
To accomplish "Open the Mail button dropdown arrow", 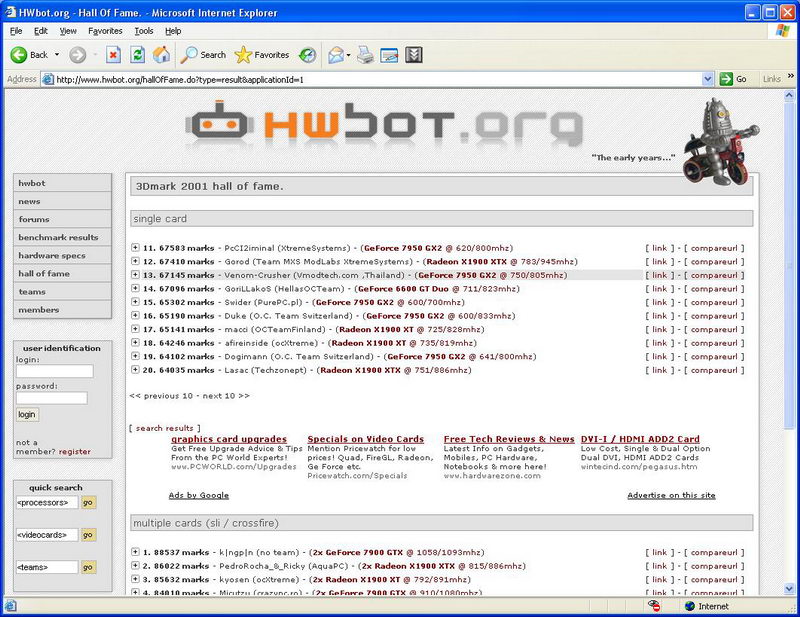I will [348, 55].
